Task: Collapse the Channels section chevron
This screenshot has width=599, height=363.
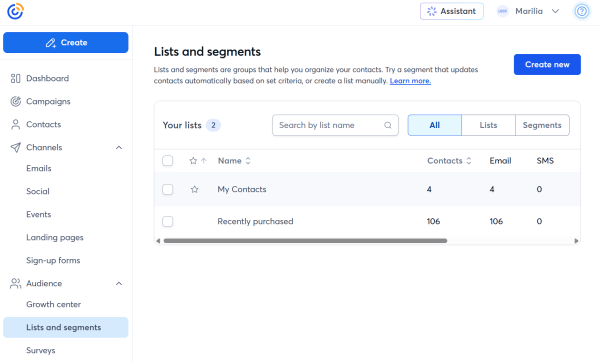Action: (119, 147)
